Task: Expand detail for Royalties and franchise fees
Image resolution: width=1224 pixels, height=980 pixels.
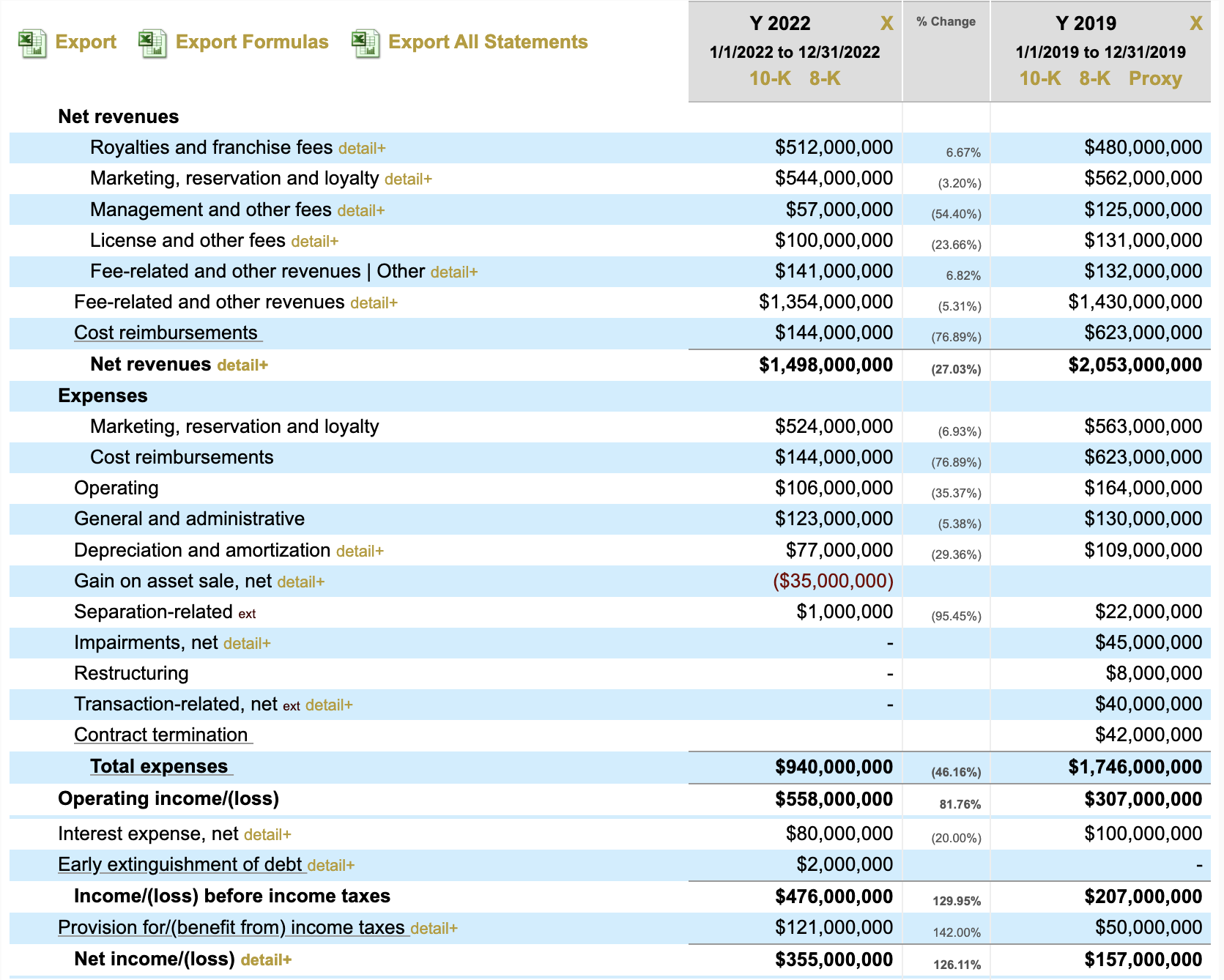Action: click(362, 149)
